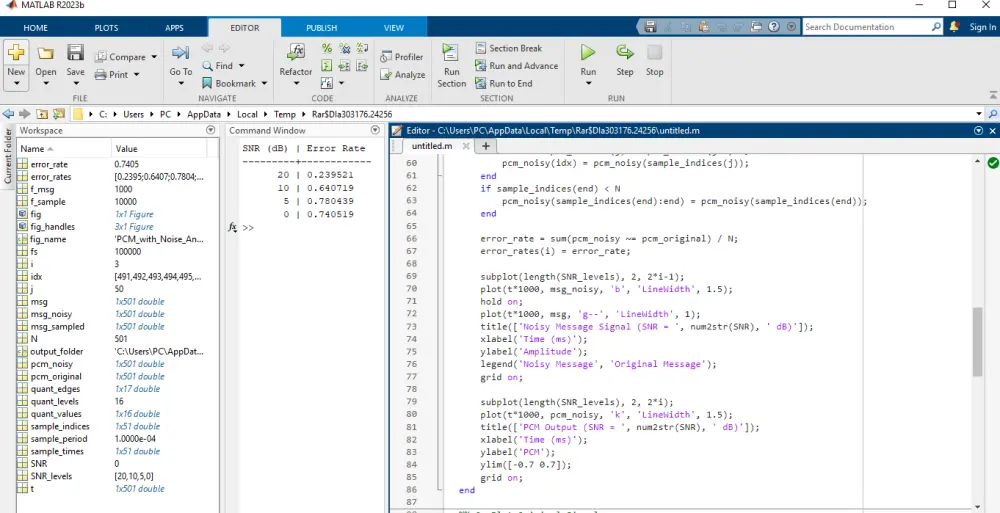Switch to the PLOTS tab
Viewport: 1000px width, 513px height.
click(106, 28)
